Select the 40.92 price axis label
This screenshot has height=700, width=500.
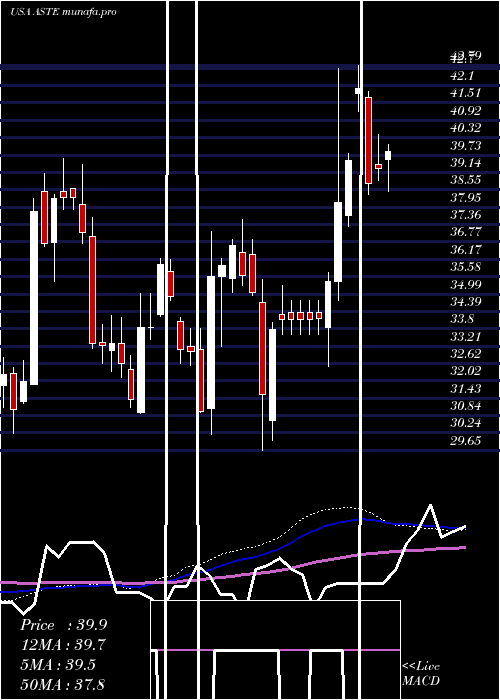[x=466, y=111]
